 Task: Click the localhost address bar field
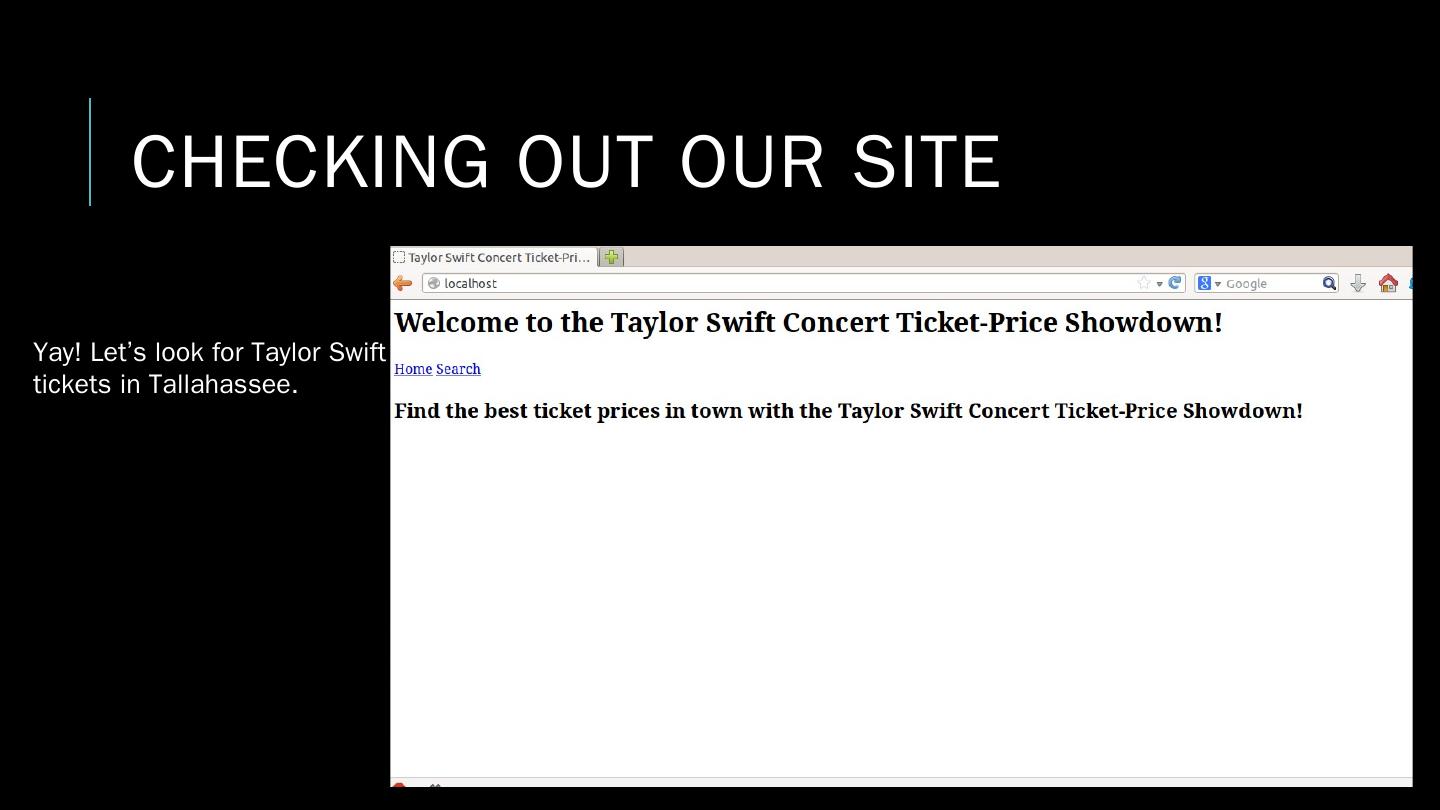[780, 283]
